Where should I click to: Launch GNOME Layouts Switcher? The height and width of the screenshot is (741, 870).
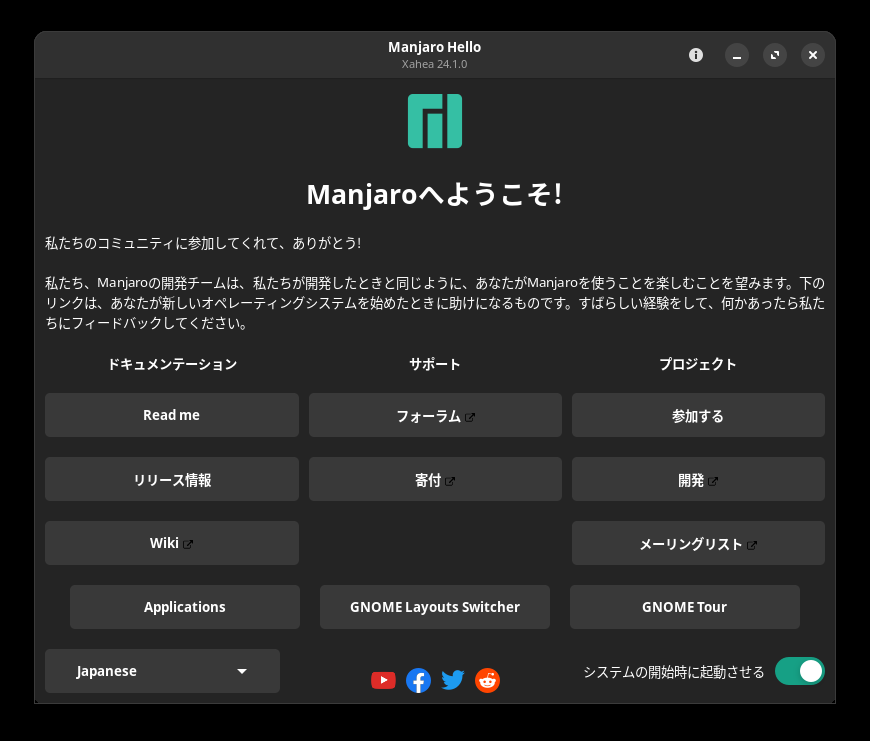[x=435, y=607]
